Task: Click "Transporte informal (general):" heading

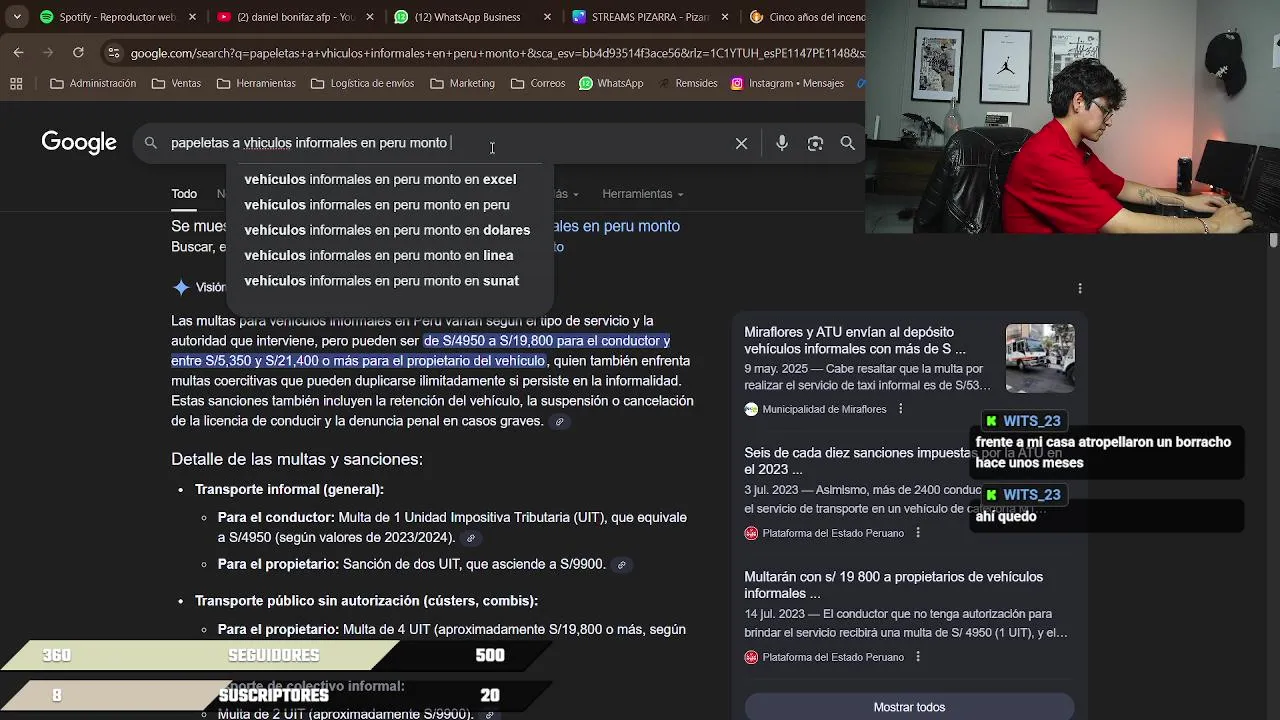Action: 289,490
